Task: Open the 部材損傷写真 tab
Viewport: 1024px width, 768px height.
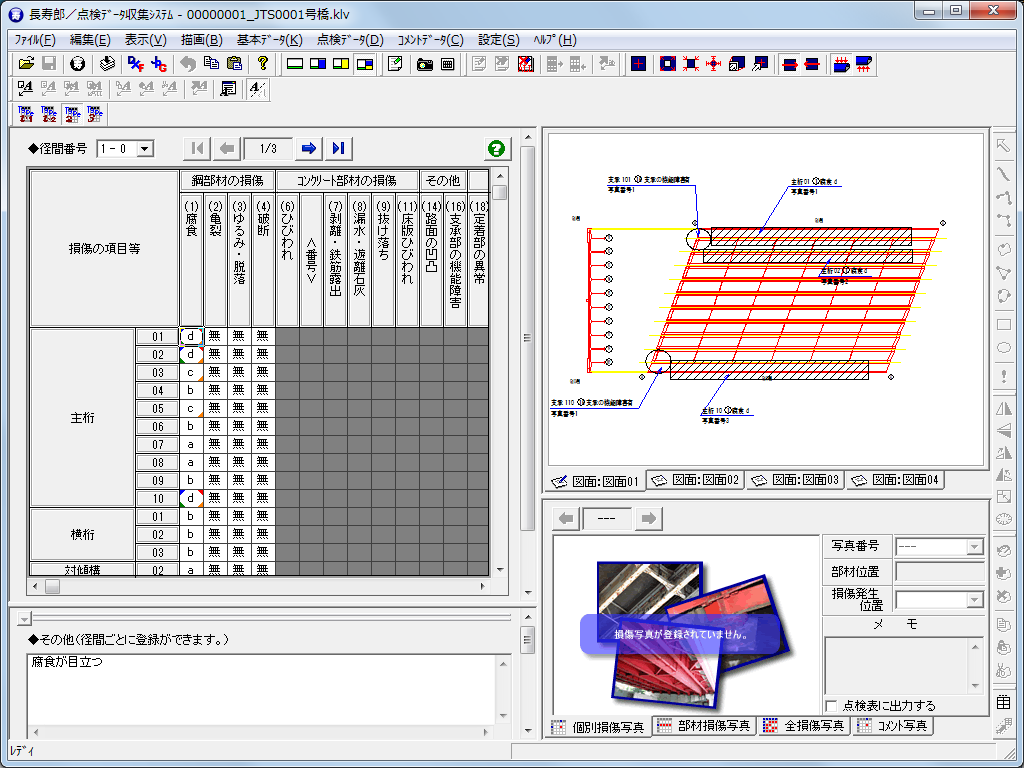Action: point(705,726)
